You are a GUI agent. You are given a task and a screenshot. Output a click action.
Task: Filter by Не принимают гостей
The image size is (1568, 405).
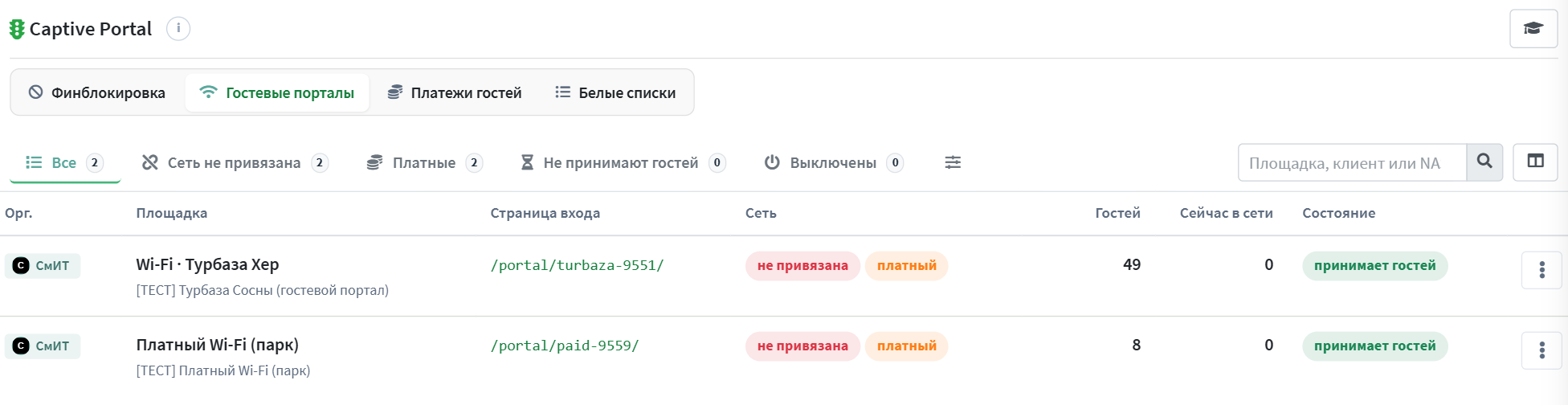click(623, 162)
